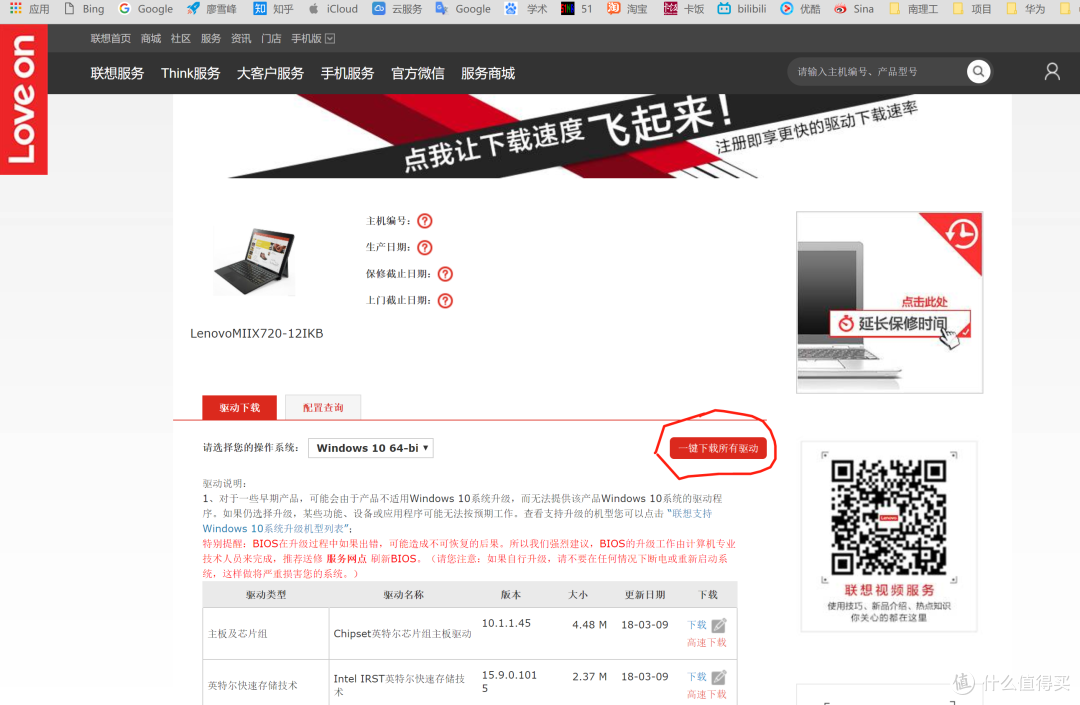
Task: Click the help icon beside 上门截止日期
Action: tap(446, 301)
